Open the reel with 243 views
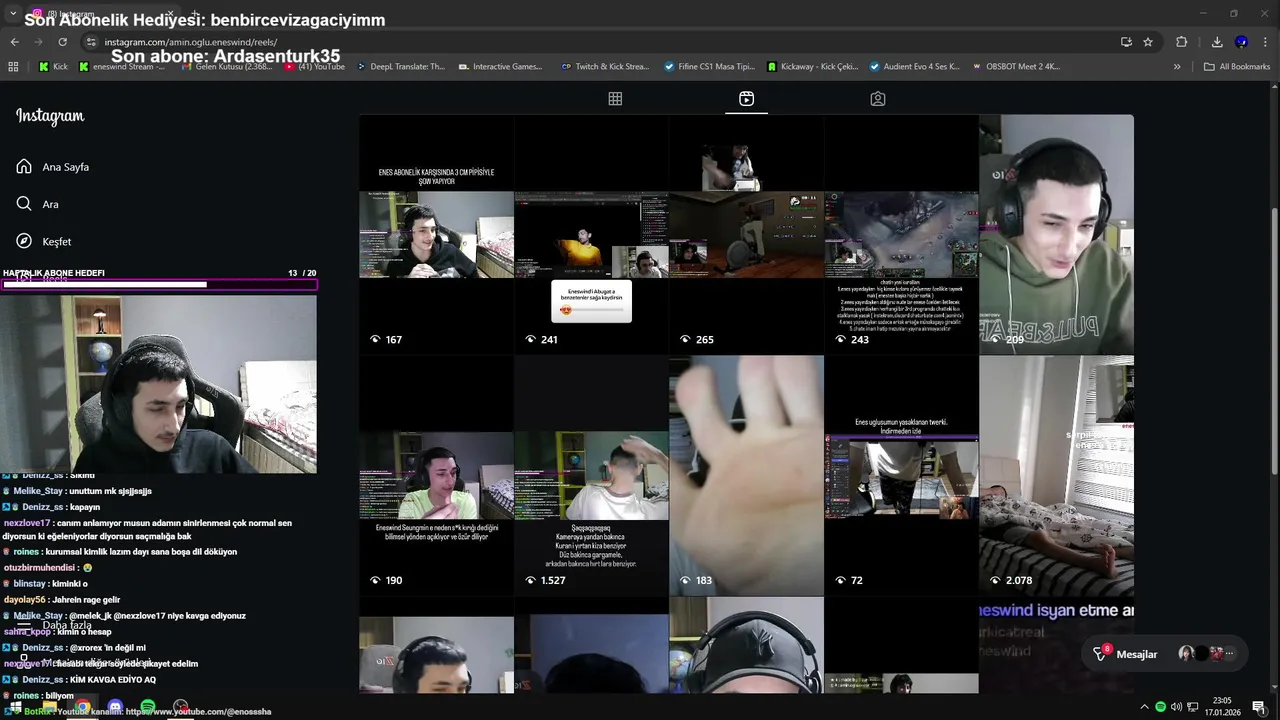Screen dimensions: 1280x720 pos(901,234)
